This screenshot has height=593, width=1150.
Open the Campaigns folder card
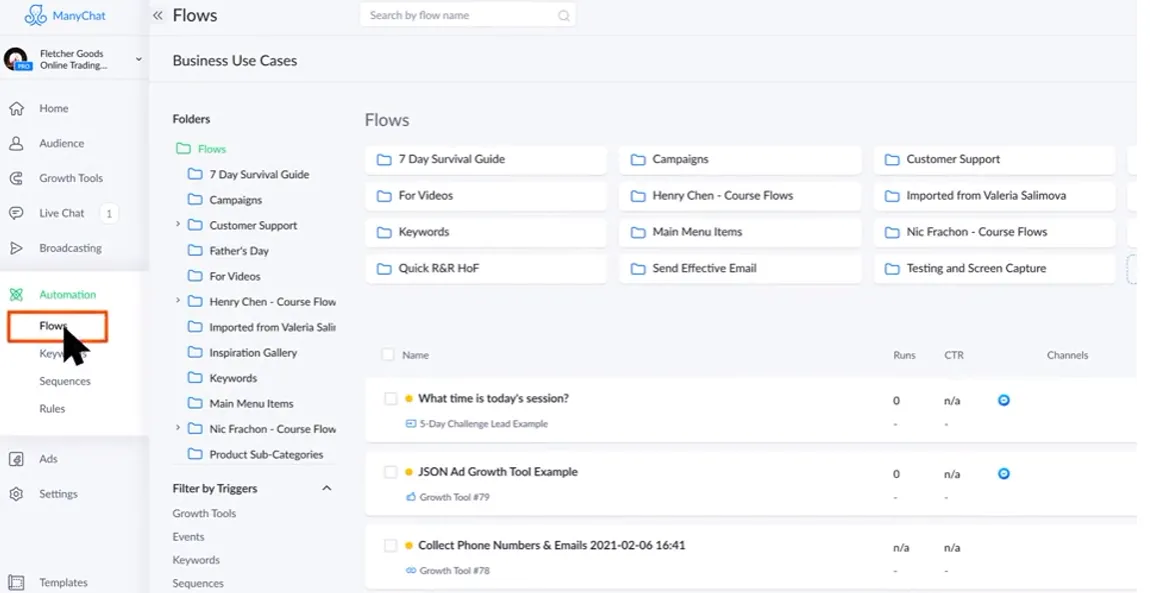(739, 159)
